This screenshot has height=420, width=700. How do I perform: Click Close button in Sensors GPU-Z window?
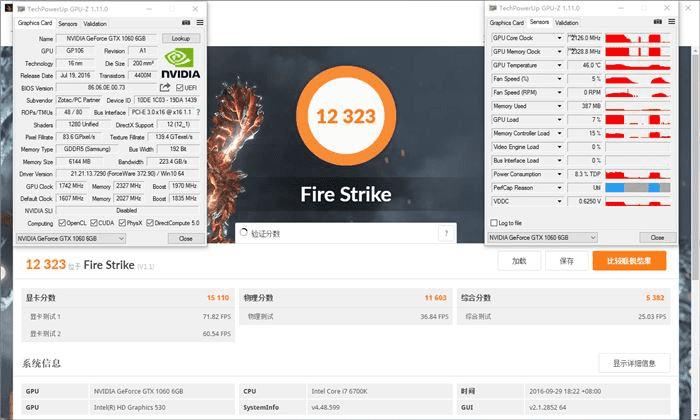coord(657,237)
